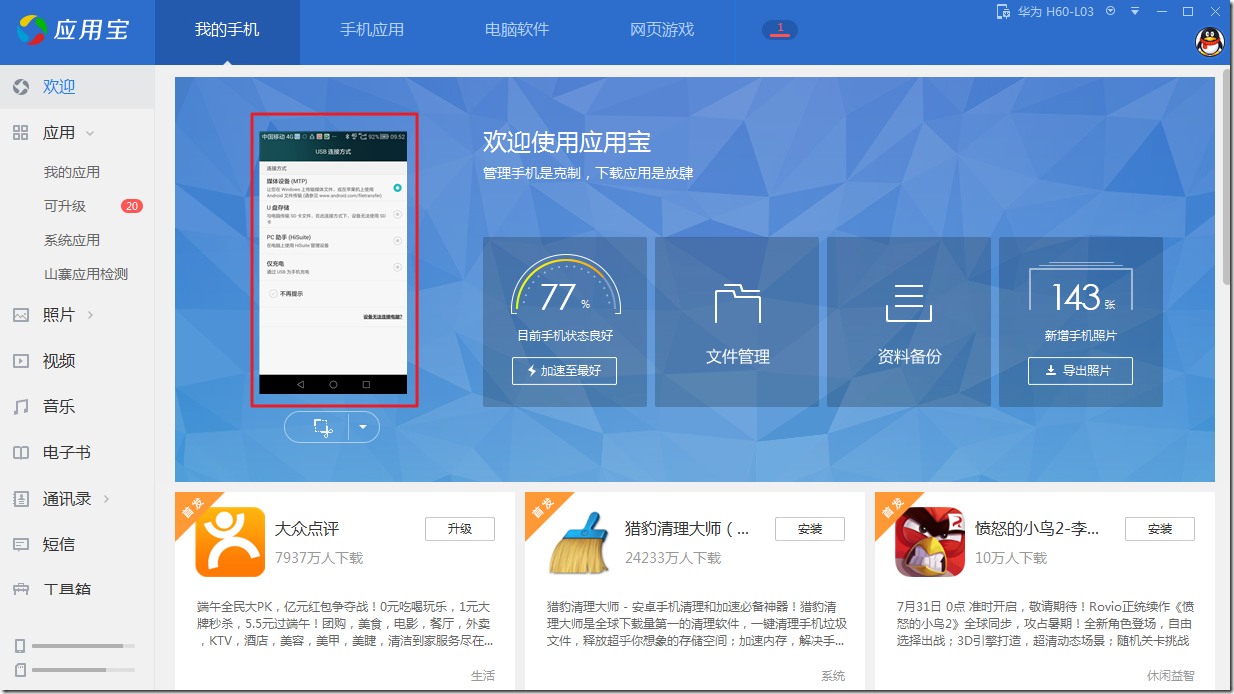1234x694 pixels.
Task: Click the 导出照片 button
Action: point(1080,371)
